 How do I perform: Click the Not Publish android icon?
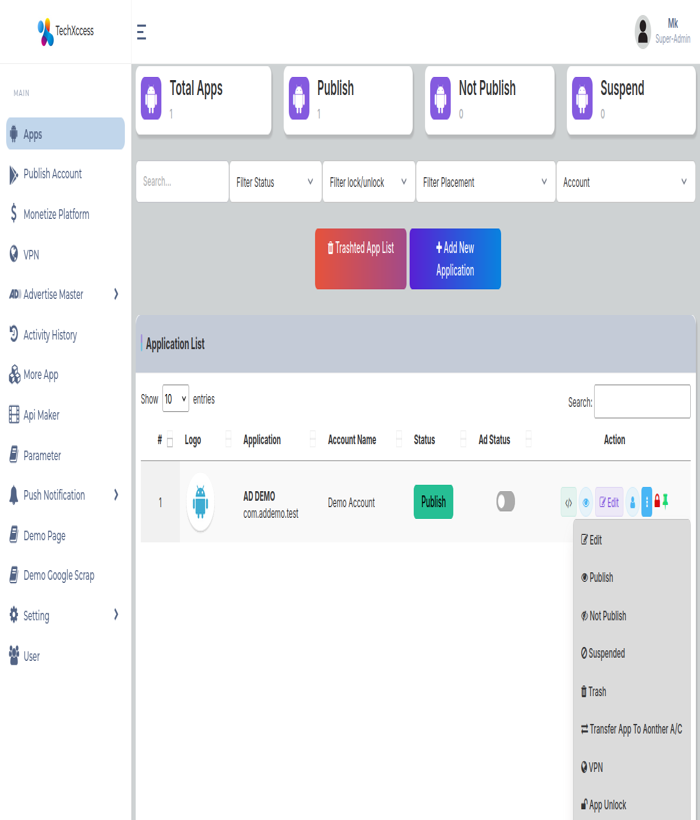(441, 98)
